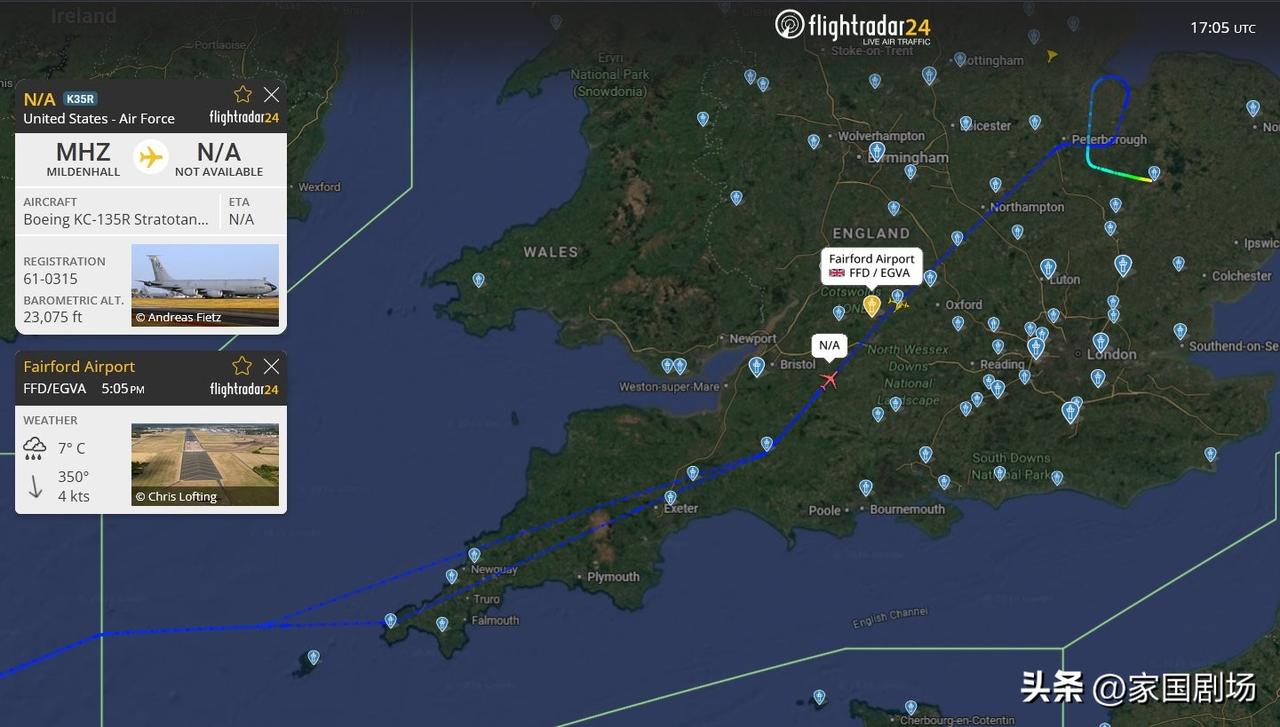Open Fairford Airport runway photo thumbnail
Viewport: 1280px width, 727px height.
pos(205,464)
